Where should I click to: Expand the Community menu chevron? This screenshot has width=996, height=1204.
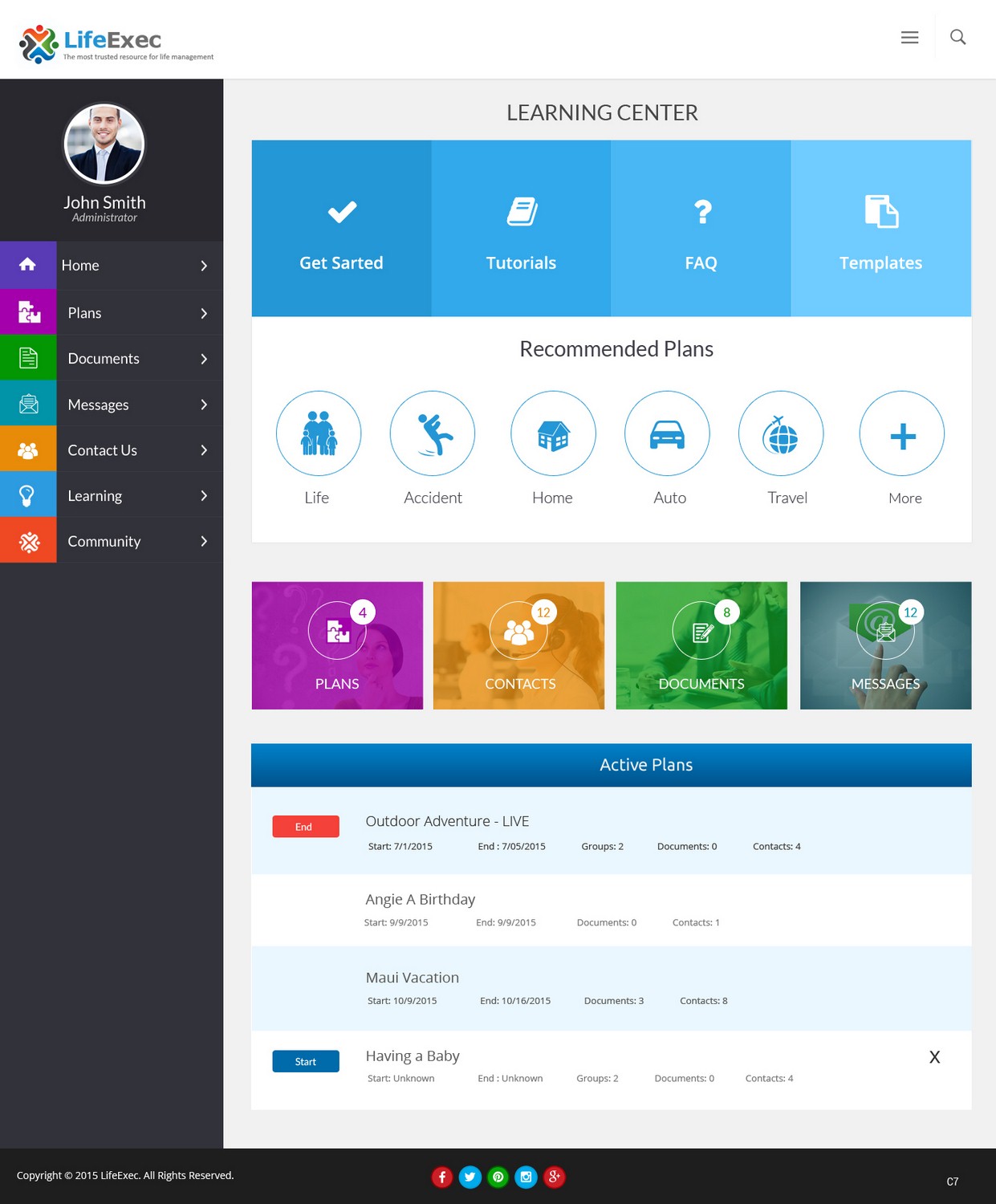204,542
